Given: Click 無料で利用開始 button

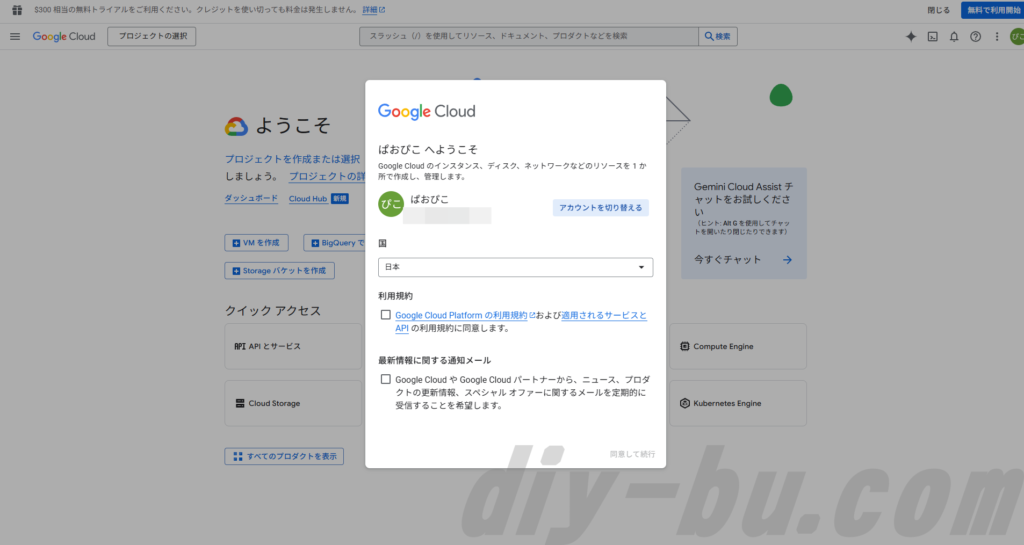Looking at the screenshot, I should 992,10.
